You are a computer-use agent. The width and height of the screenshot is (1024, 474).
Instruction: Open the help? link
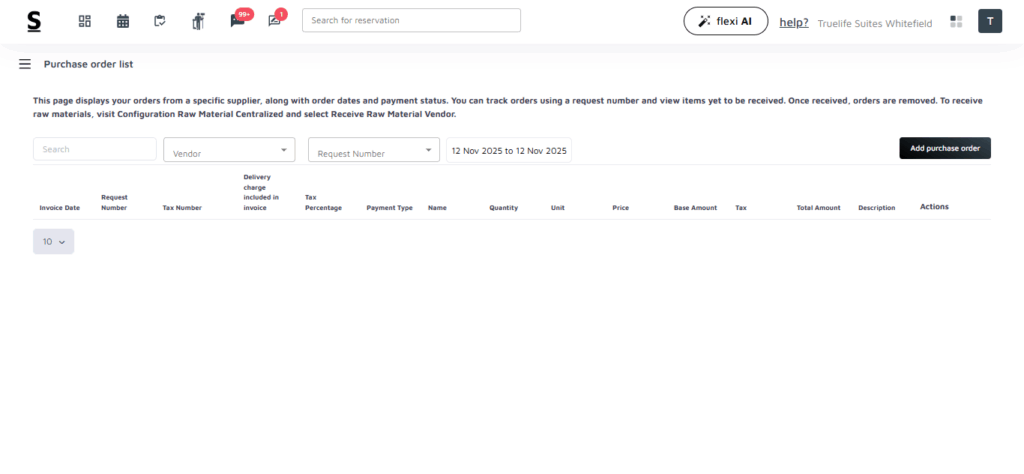click(x=793, y=22)
